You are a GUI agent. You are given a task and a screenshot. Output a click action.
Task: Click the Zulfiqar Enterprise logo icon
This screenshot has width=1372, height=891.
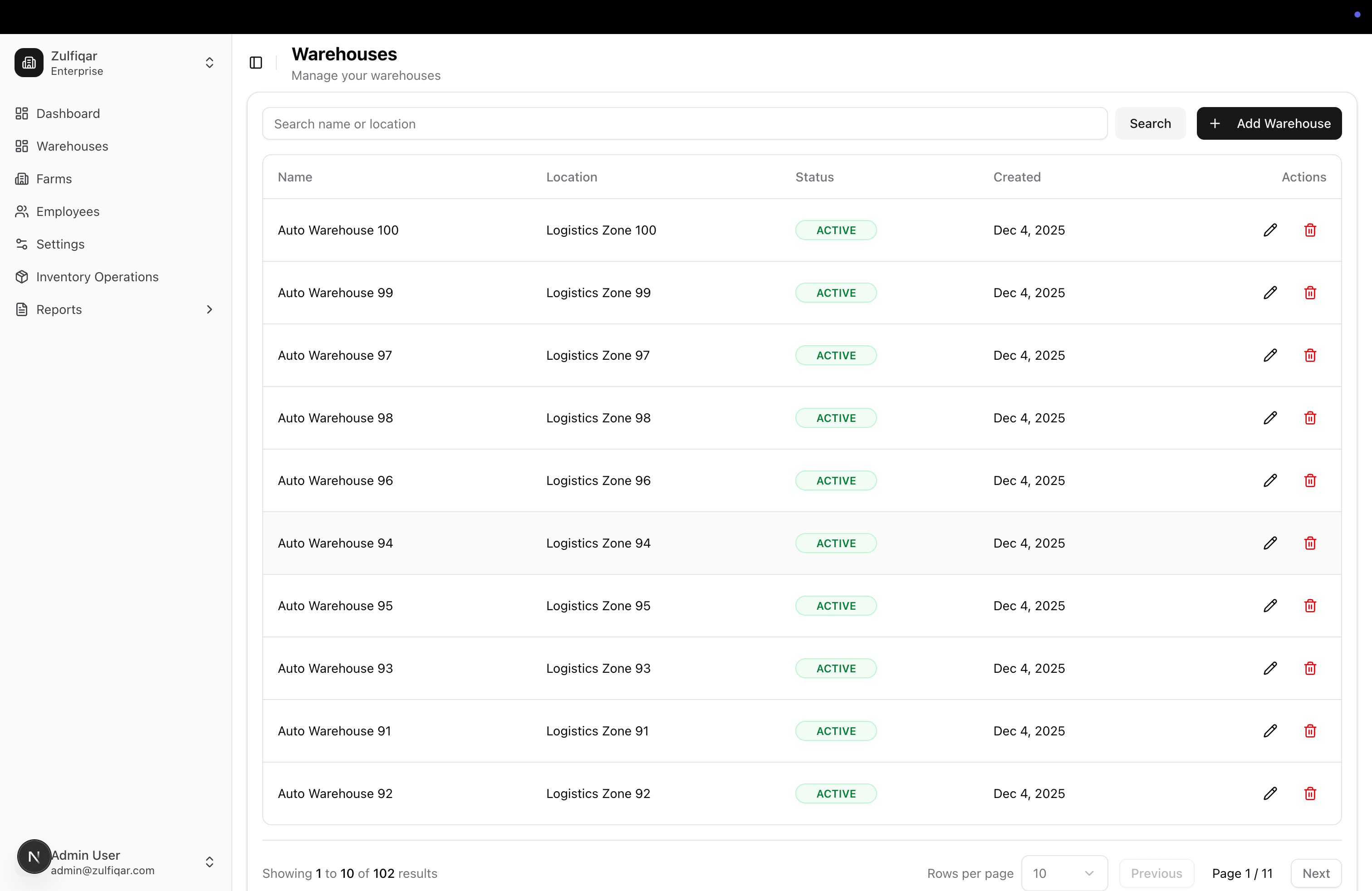click(29, 62)
